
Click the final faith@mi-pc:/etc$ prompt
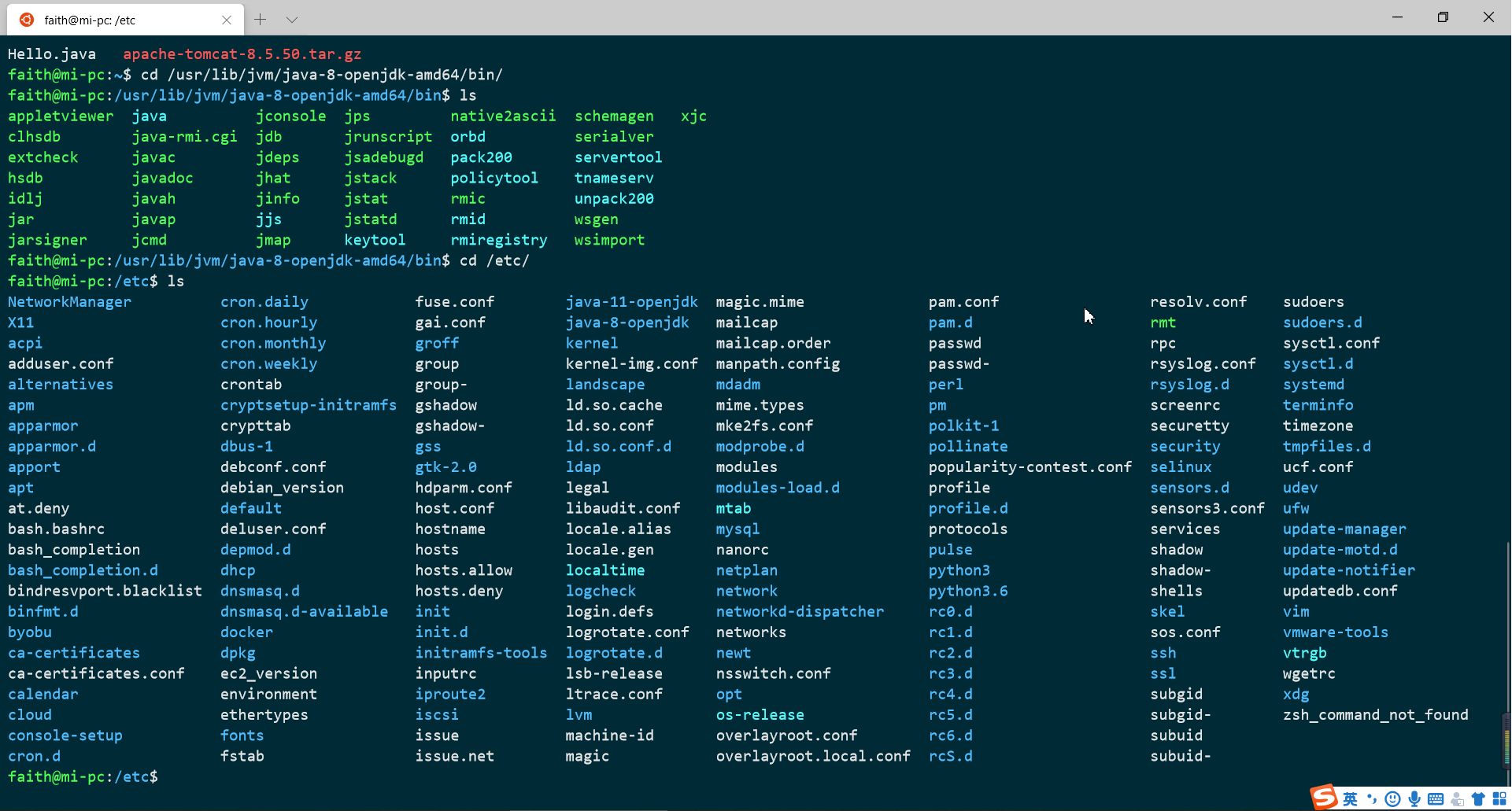[x=83, y=777]
